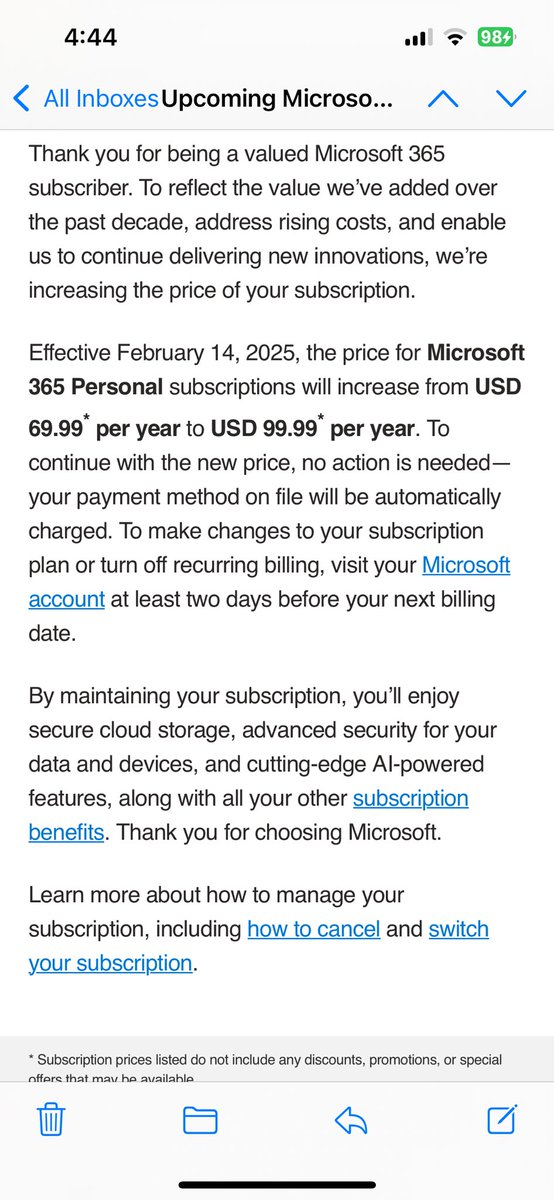The height and width of the screenshot is (1200, 554).
Task: Tap the subscription prices footnote text
Action: coord(265,1069)
